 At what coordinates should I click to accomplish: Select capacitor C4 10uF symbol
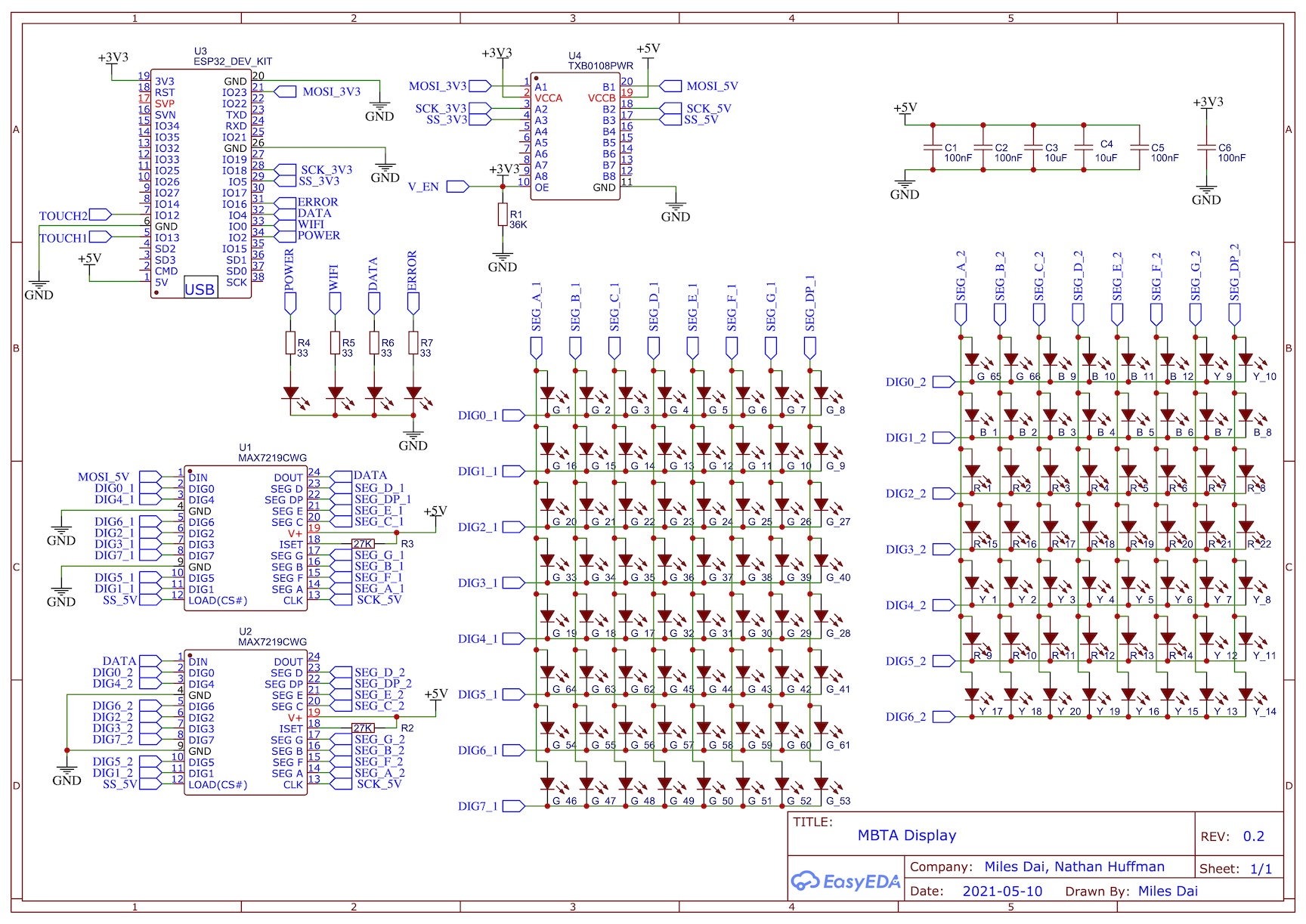coord(1084,147)
